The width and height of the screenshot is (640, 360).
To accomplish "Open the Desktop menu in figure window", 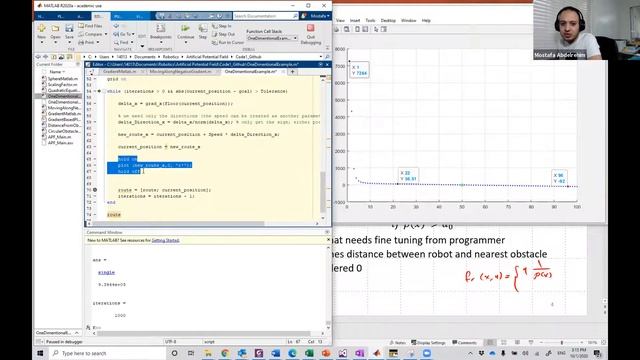I will tap(388, 20).
